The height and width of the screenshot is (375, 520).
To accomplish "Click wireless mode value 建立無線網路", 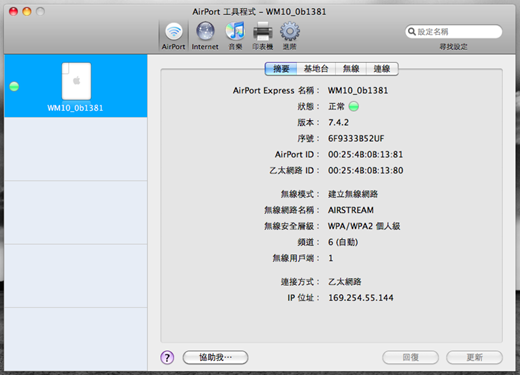I will (x=353, y=194).
